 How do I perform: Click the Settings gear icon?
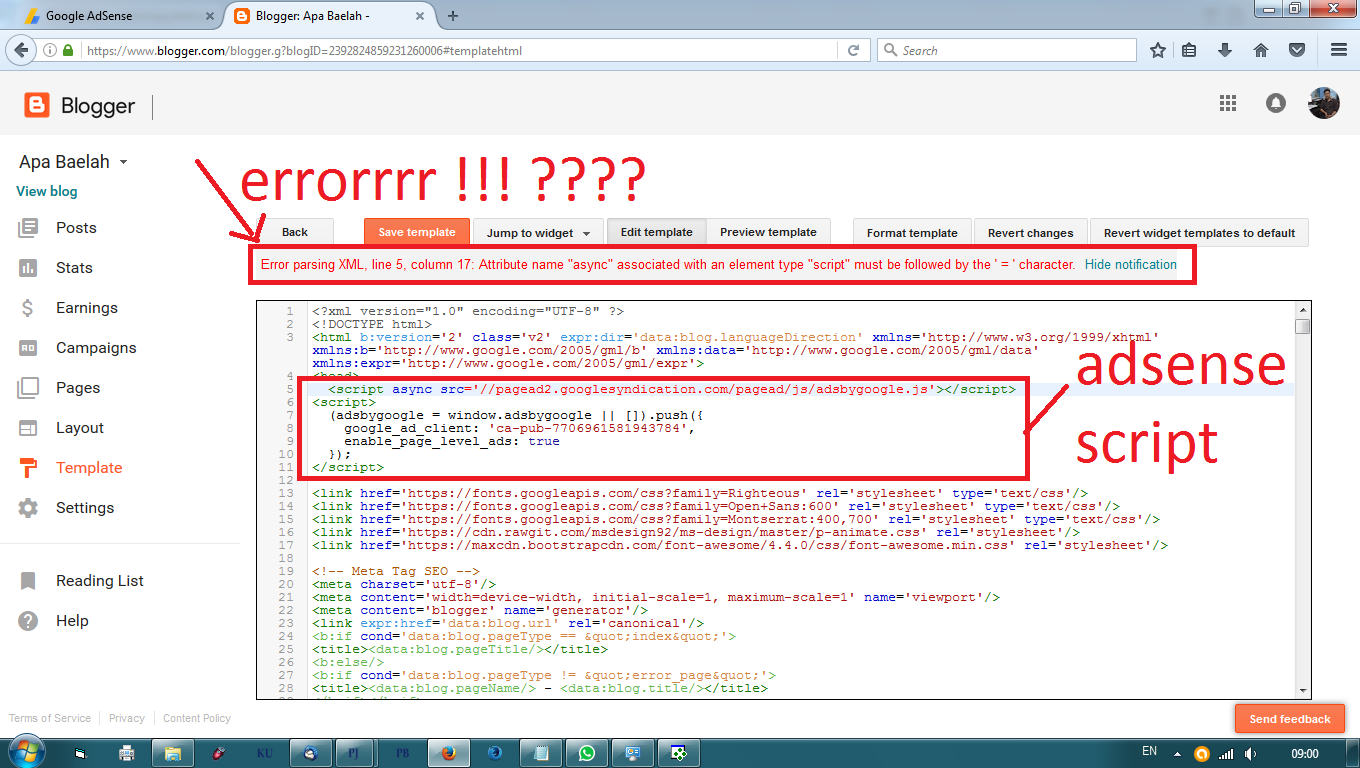(28, 508)
